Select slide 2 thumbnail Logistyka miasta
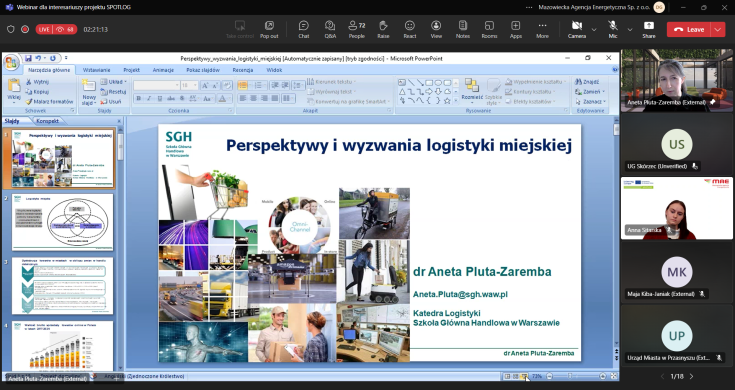The height and width of the screenshot is (390, 735). click(x=62, y=222)
